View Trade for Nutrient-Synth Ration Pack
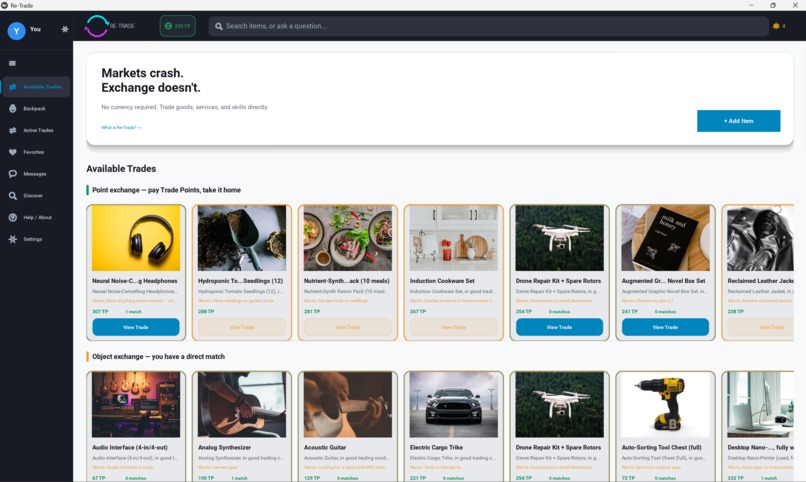The height and width of the screenshot is (482, 806). [347, 327]
